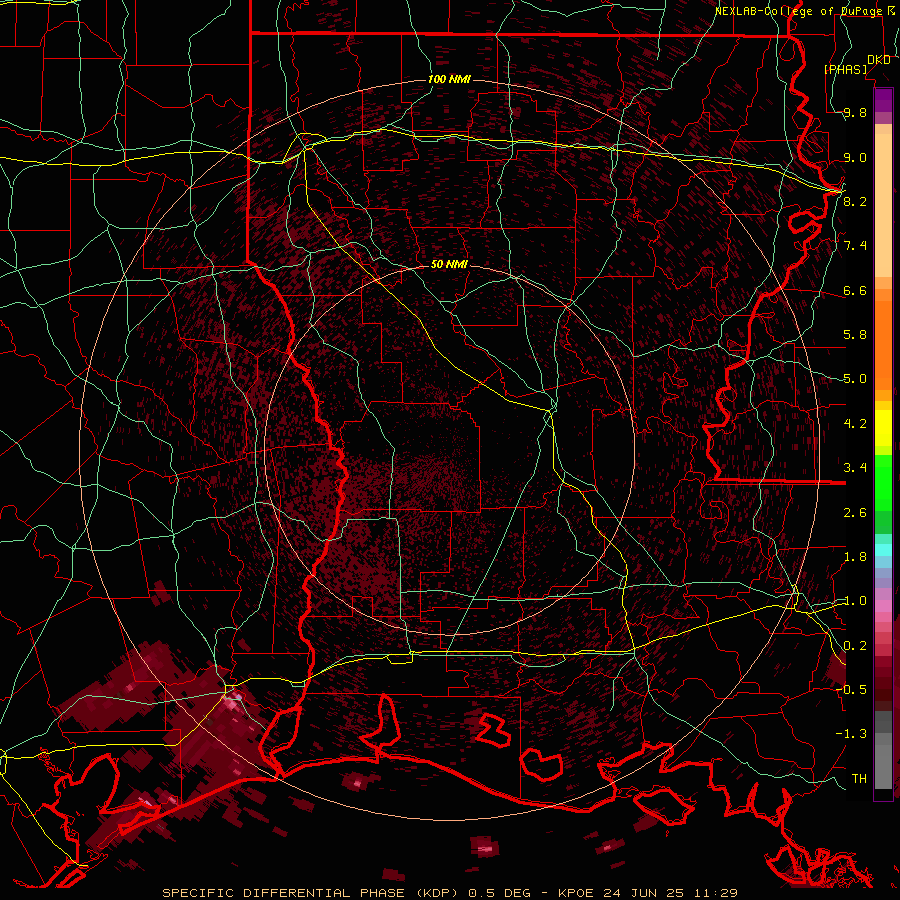Image resolution: width=900 pixels, height=900 pixels.
Task: Click the [PHAS] units label above the legend
Action: pyautogui.click(x=846, y=69)
